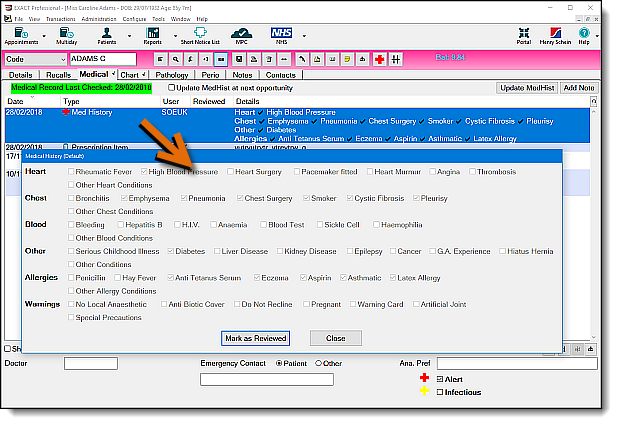Click the highlighted card icon in patient toolbar
This screenshot has height=424, width=617.
pos(221,59)
